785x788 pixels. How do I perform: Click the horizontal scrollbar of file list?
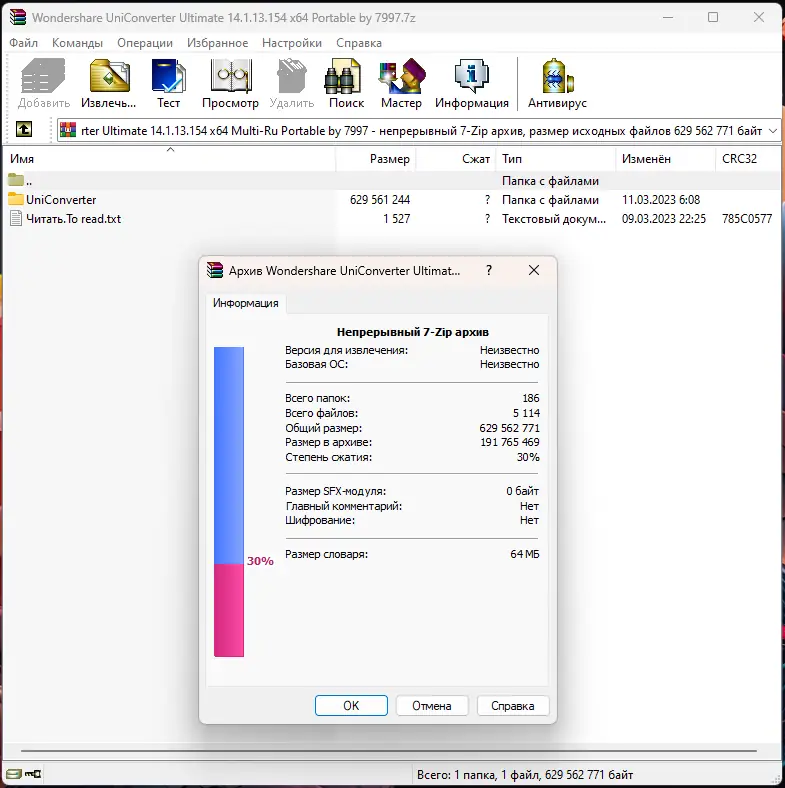click(388, 751)
